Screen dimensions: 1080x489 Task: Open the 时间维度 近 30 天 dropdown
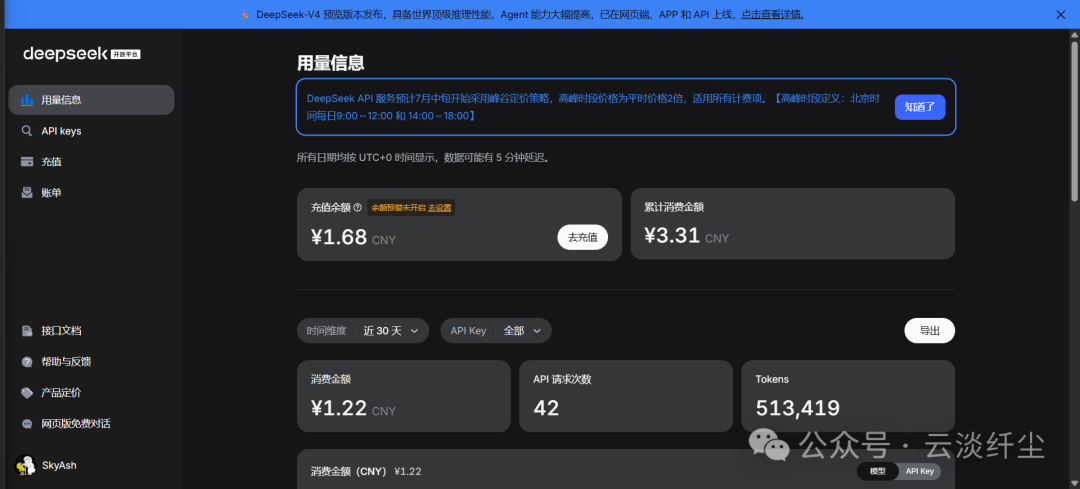click(x=363, y=331)
